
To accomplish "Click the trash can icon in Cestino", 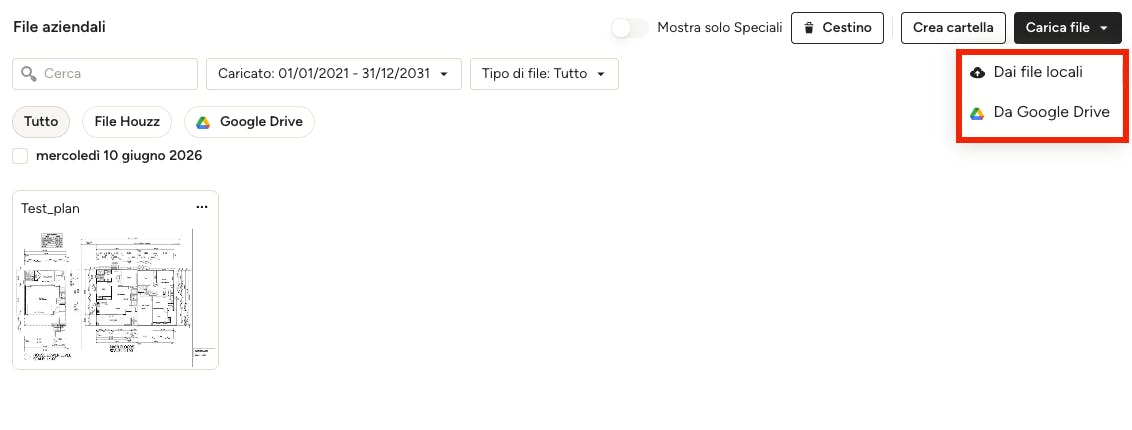I will click(809, 28).
